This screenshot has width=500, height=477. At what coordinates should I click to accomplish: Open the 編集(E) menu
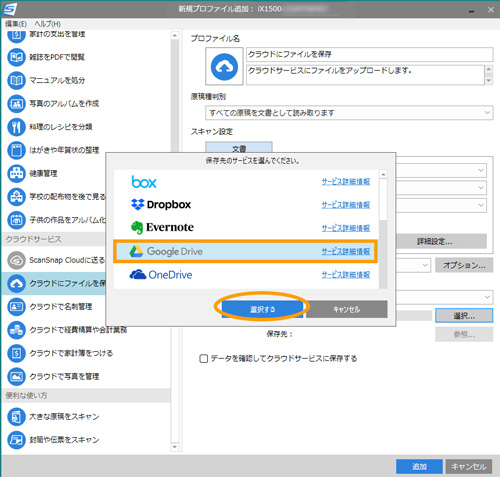[x=16, y=24]
